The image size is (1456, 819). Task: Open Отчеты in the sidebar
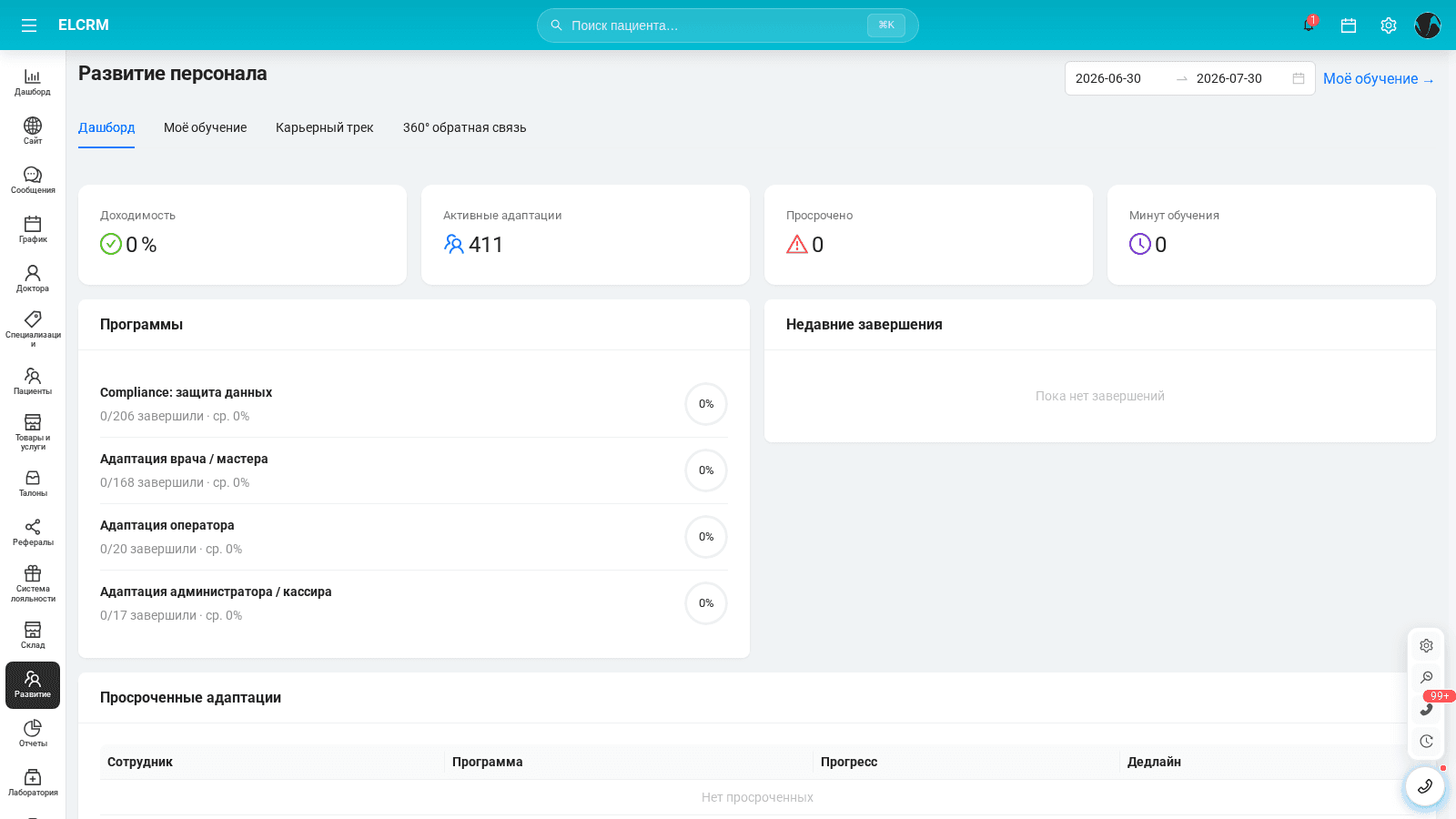tap(33, 733)
